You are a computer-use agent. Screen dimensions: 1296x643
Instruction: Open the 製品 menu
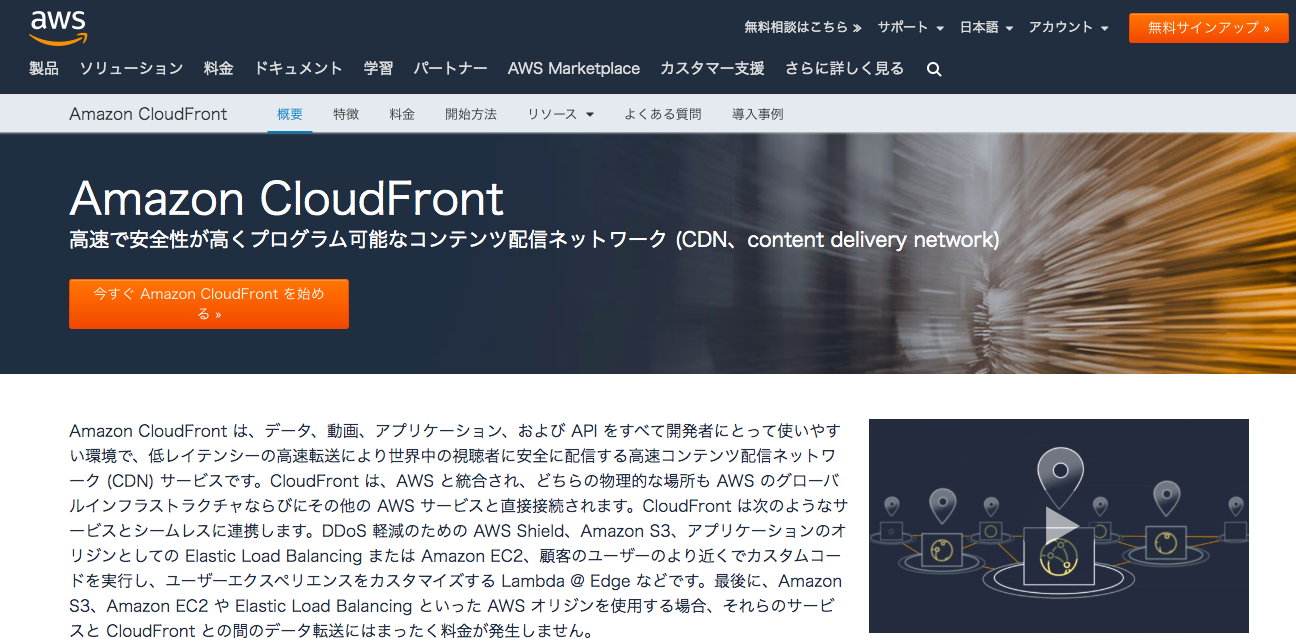(44, 68)
